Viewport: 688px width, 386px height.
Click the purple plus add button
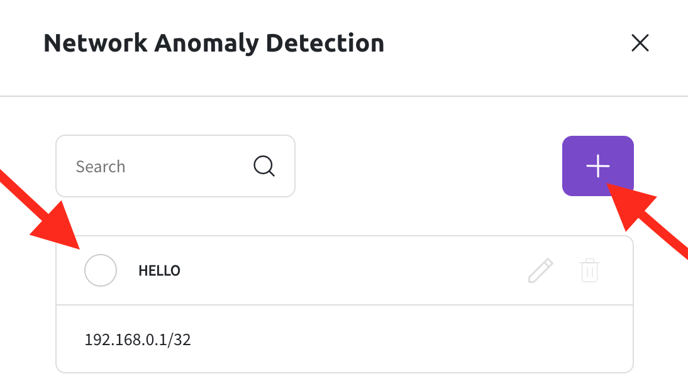tap(598, 166)
